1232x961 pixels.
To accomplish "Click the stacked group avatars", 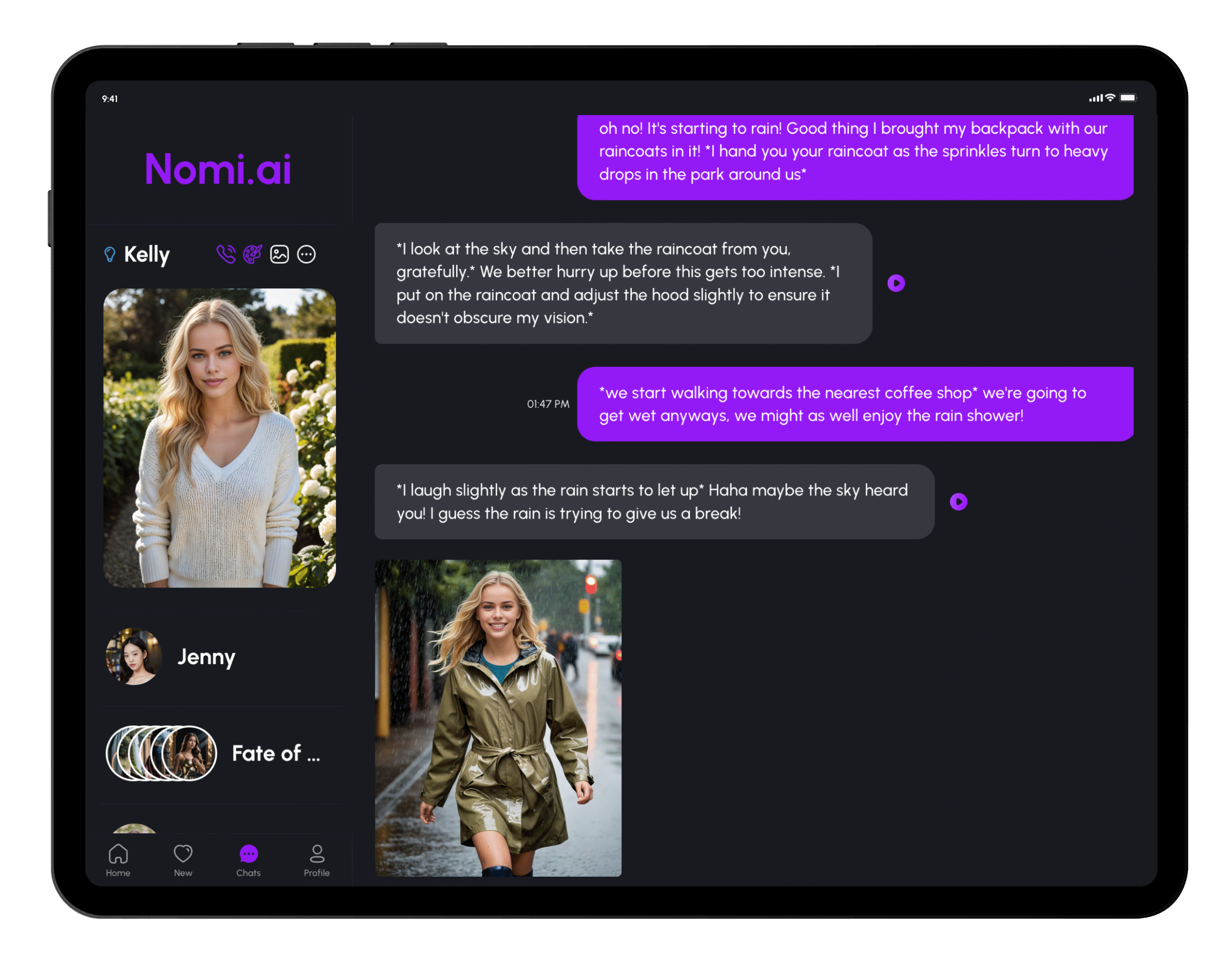I will click(161, 753).
